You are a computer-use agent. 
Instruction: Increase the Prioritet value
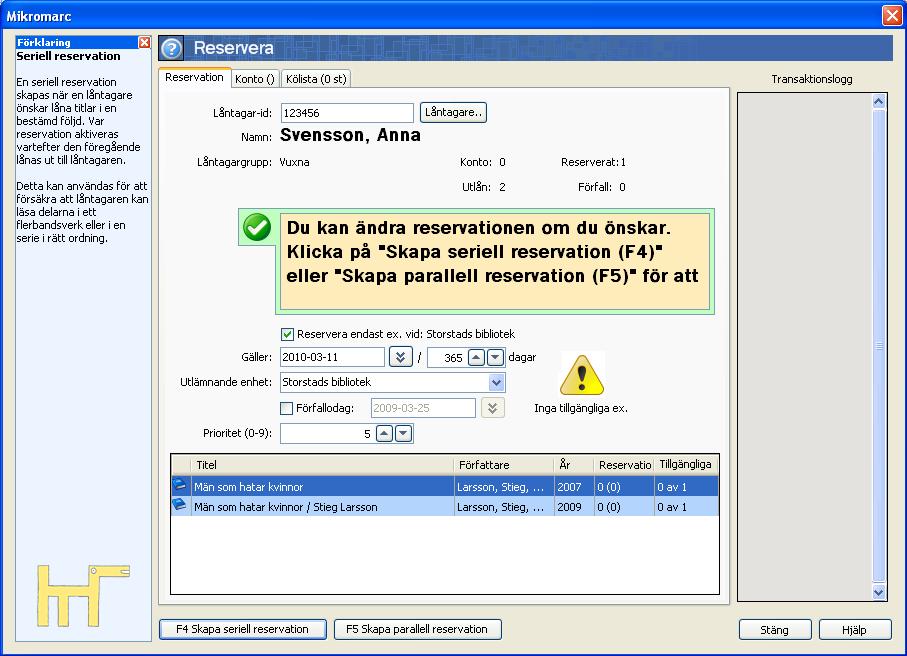pos(385,433)
